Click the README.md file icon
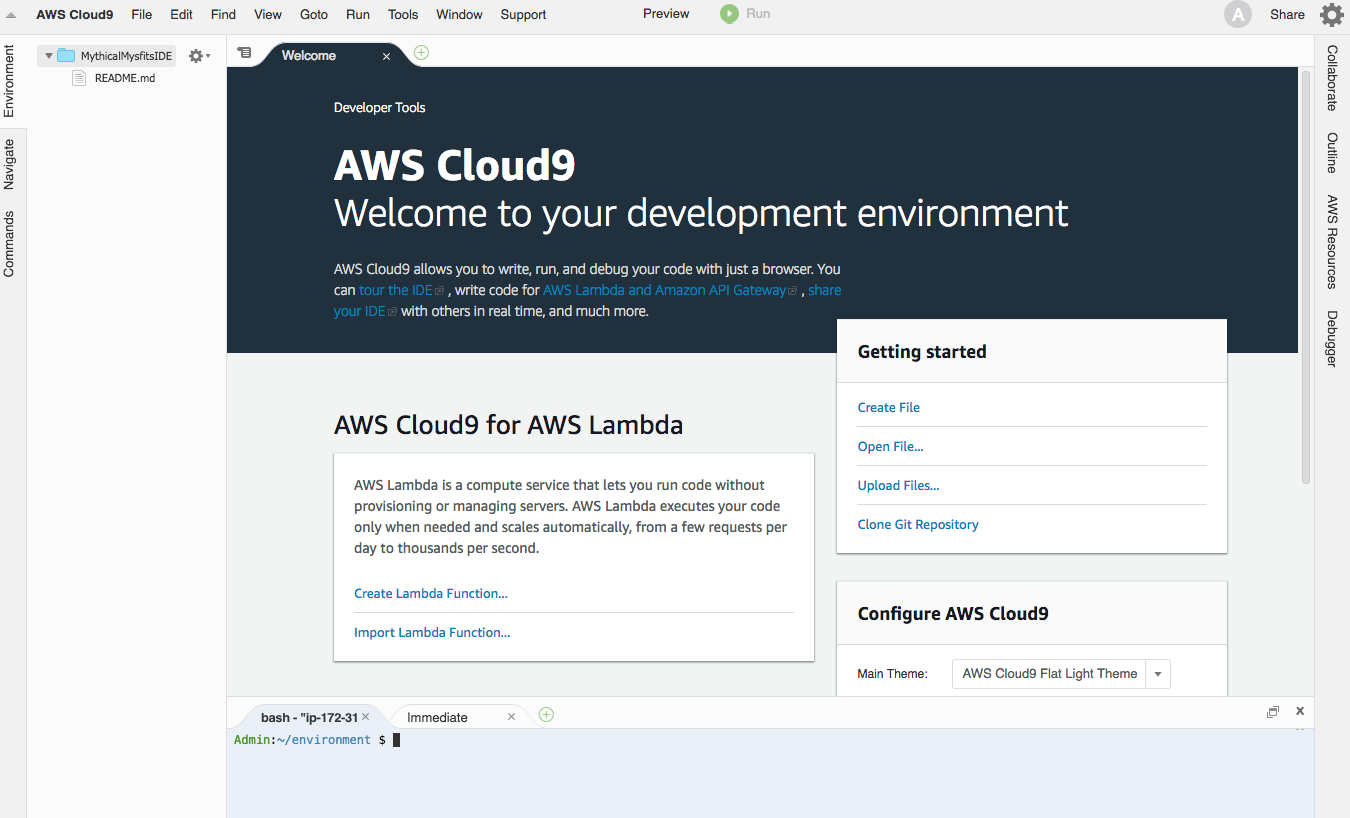Viewport: 1350px width, 818px height. coord(80,78)
